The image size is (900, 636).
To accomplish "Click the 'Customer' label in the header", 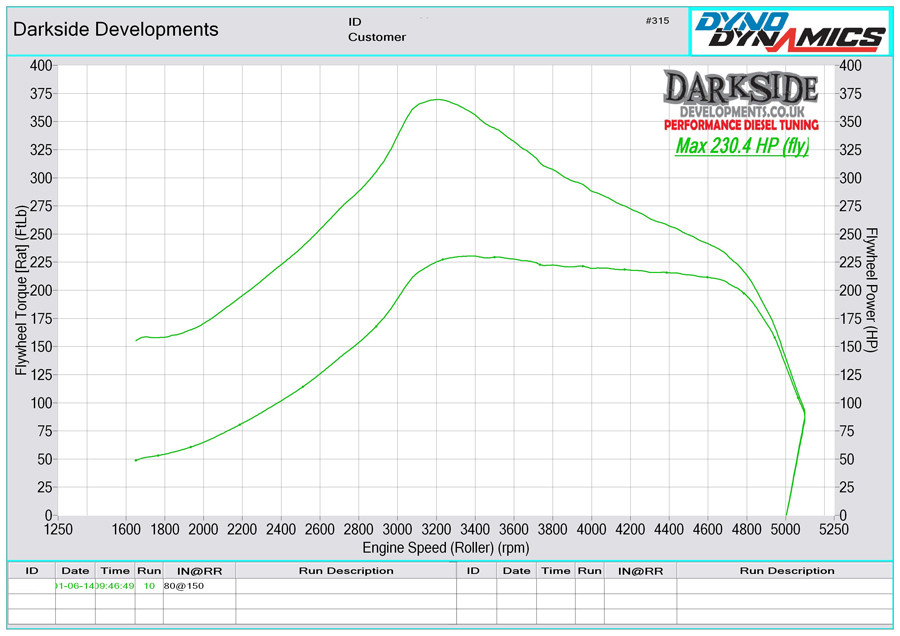I will [377, 37].
